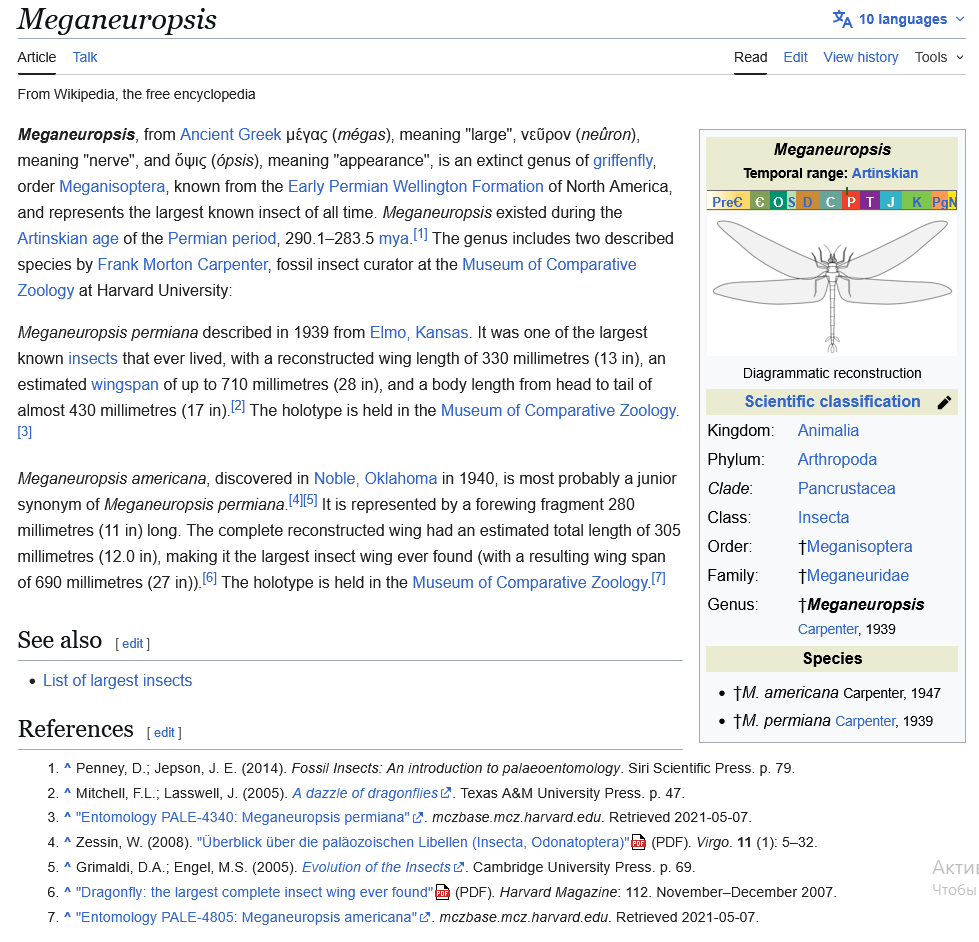Open the Pancrustacea clade link
The height and width of the screenshot is (942, 979).
[847, 489]
